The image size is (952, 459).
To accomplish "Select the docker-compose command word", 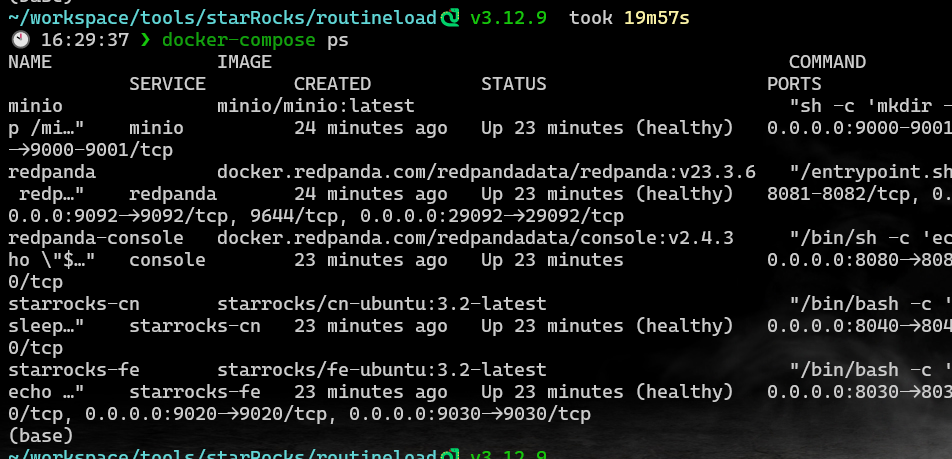I will pos(239,41).
